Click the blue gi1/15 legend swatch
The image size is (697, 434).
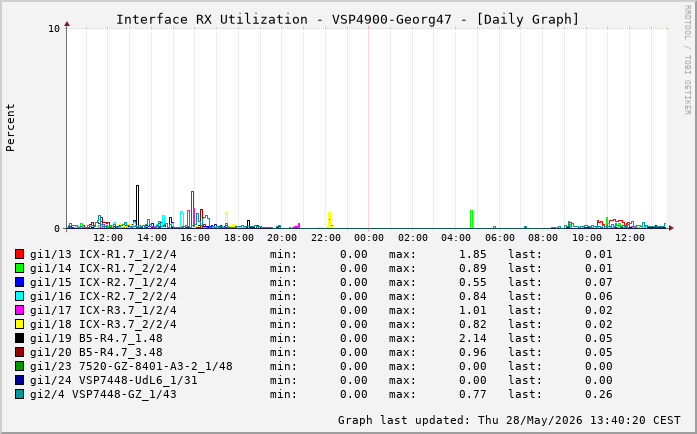tap(20, 282)
